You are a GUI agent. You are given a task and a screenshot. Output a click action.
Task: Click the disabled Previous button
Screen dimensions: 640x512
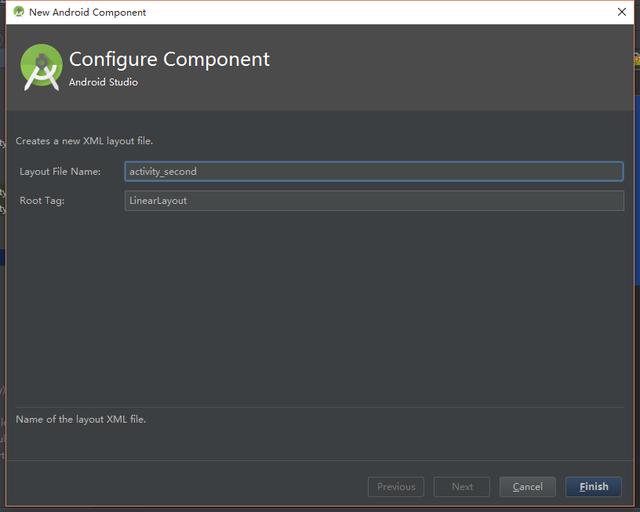click(396, 487)
